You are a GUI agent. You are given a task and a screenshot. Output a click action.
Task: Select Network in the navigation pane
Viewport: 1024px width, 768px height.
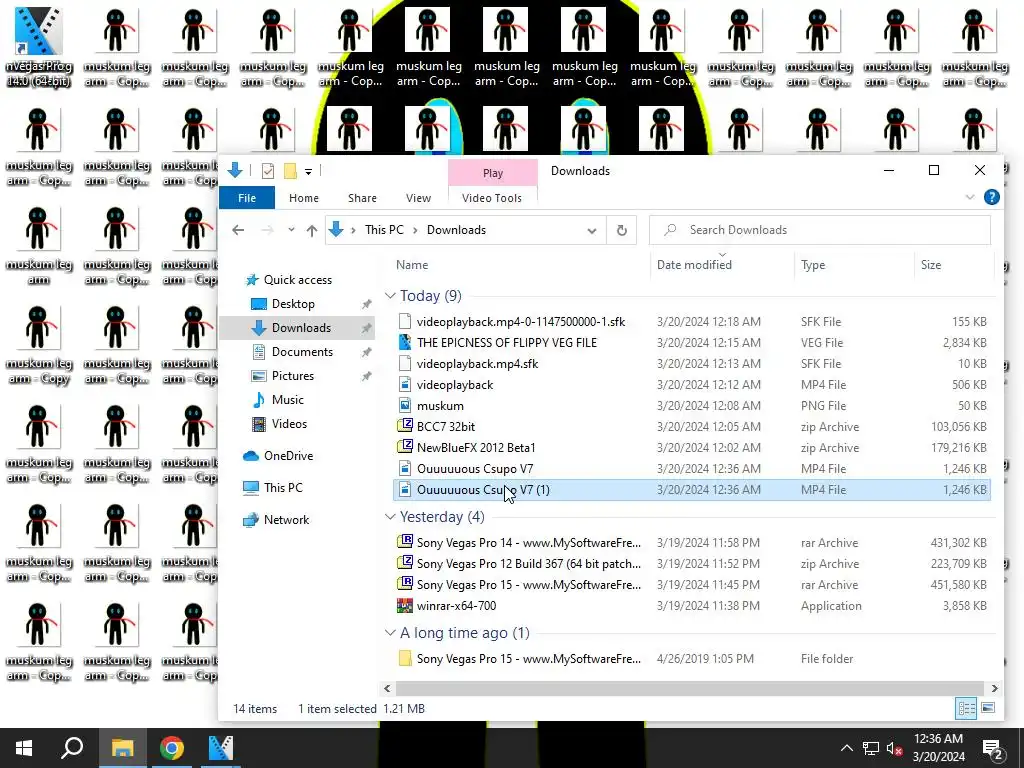[286, 520]
